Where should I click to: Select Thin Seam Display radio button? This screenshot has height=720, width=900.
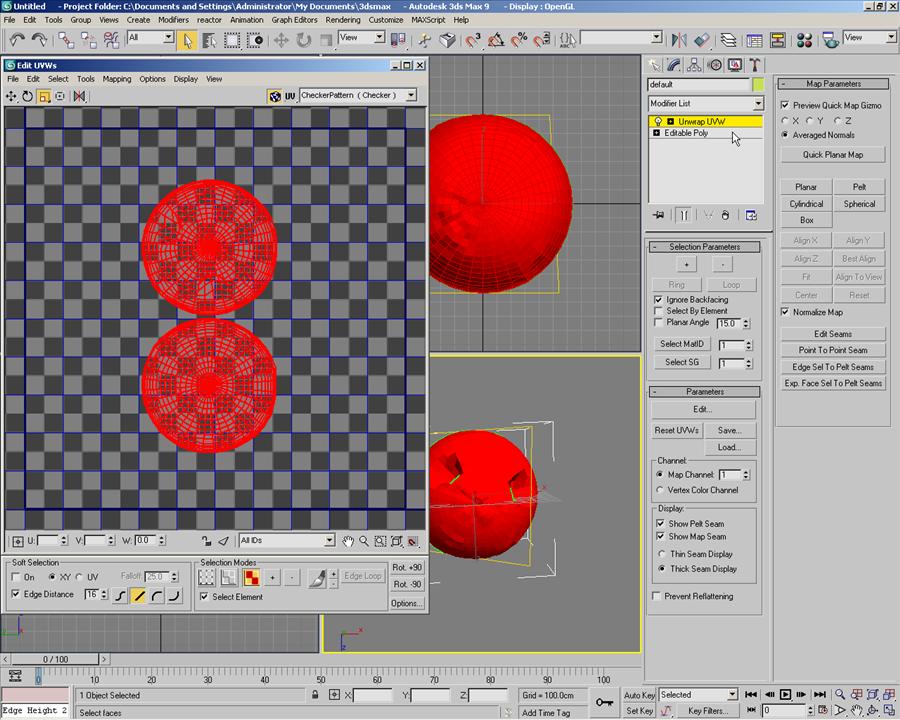[x=661, y=554]
